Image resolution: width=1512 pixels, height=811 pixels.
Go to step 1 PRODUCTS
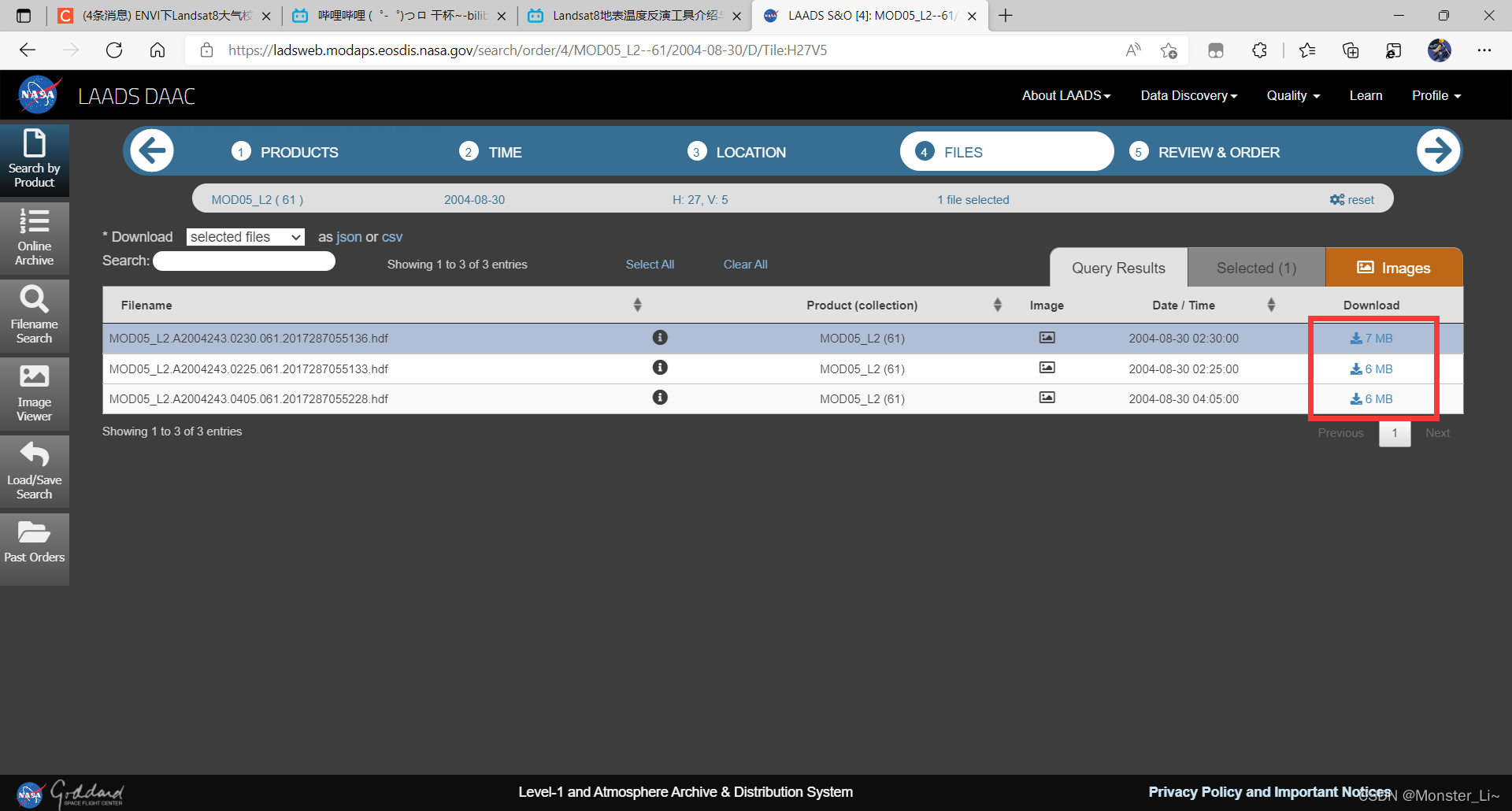tap(285, 152)
